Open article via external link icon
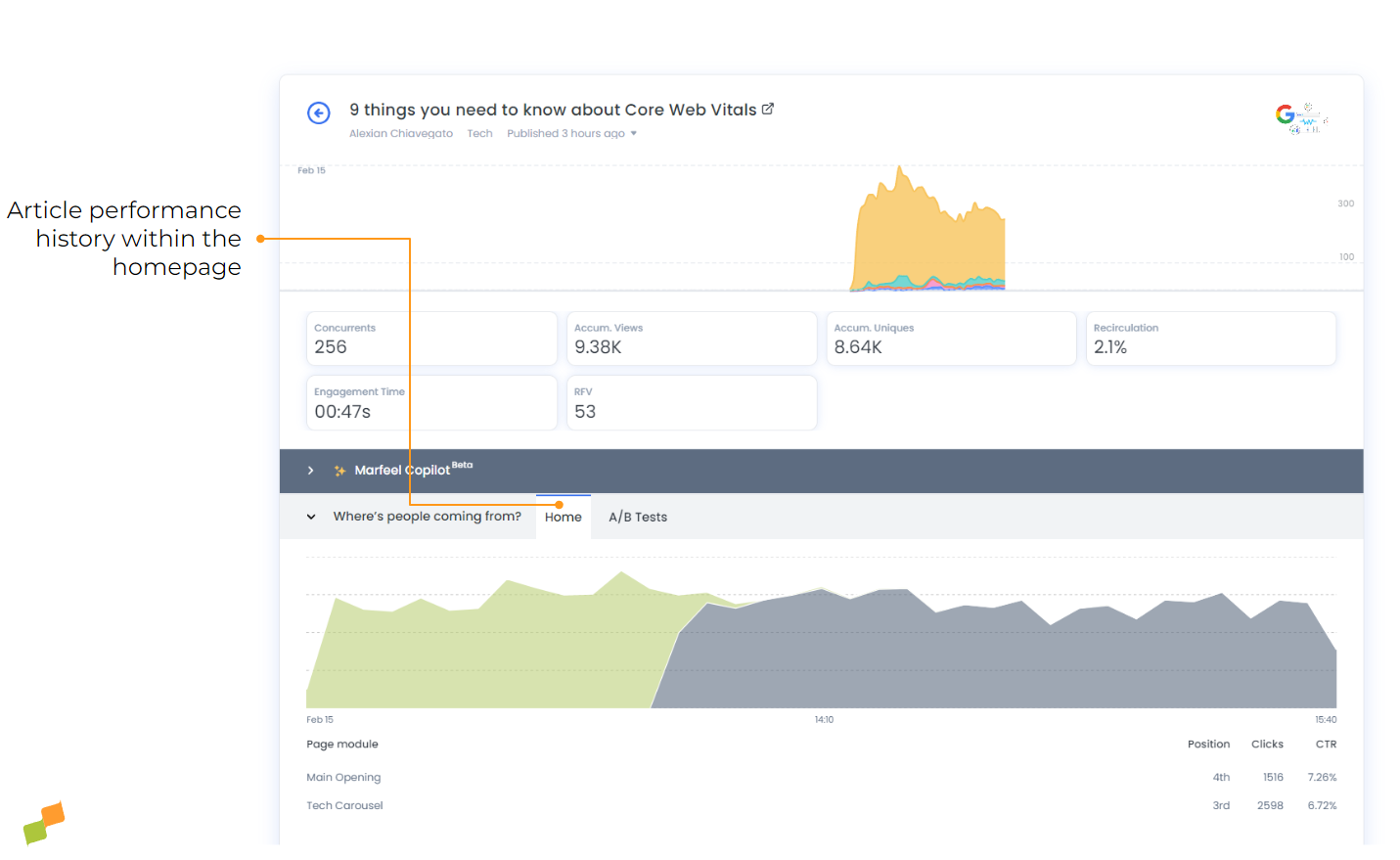The height and width of the screenshot is (860, 1400). pos(767,109)
